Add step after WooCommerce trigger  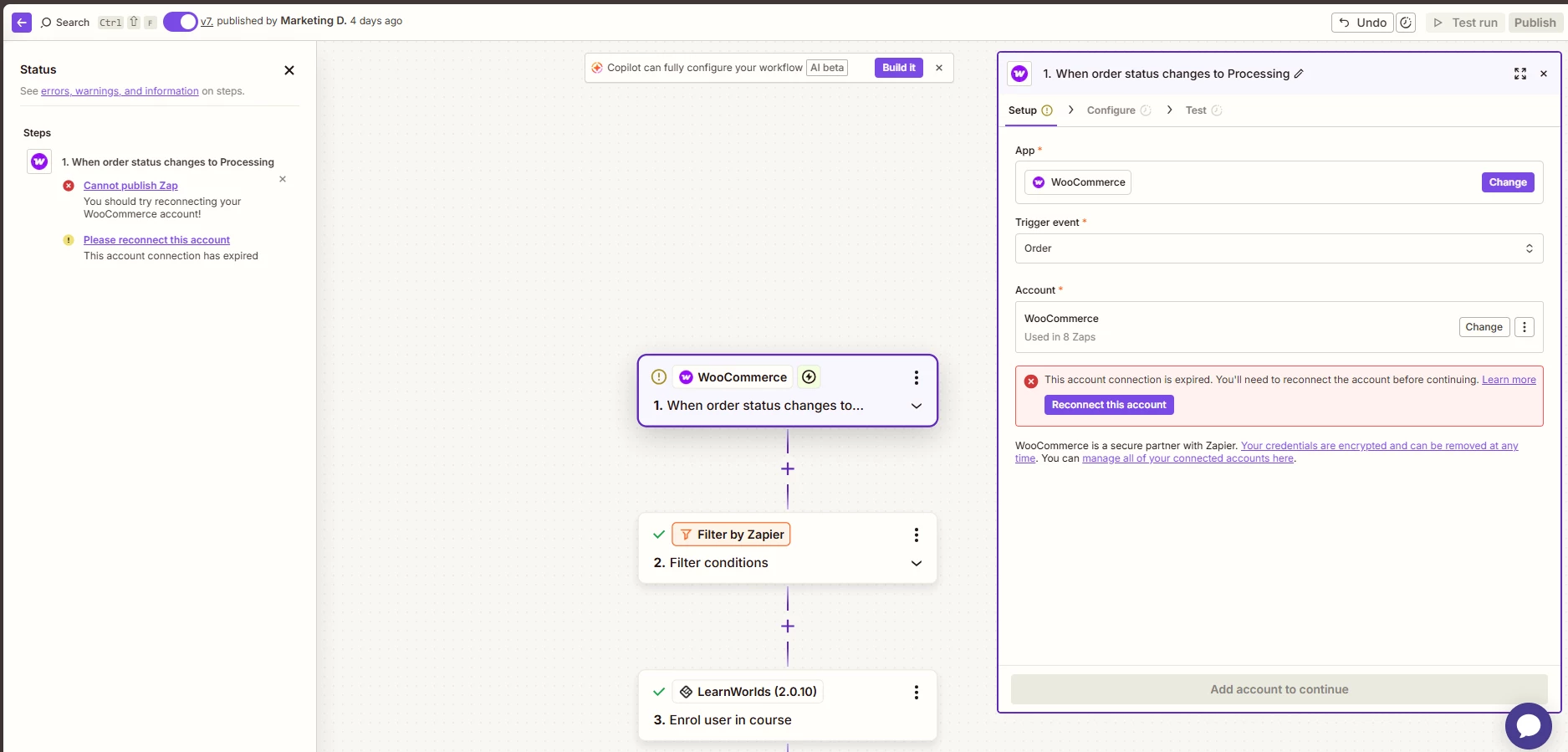coord(788,469)
